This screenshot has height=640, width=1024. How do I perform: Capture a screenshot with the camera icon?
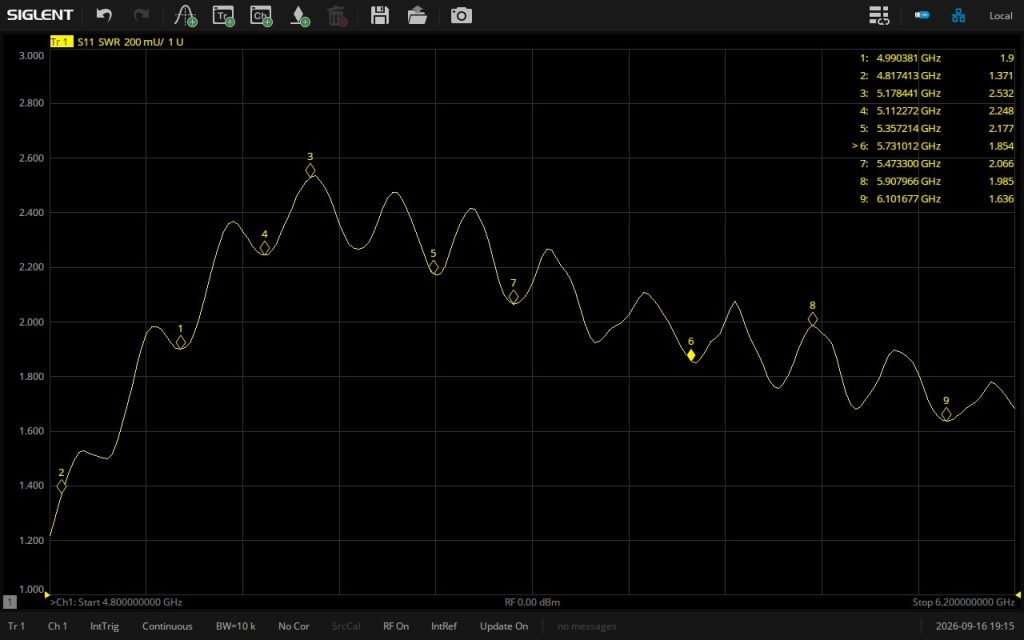click(461, 15)
